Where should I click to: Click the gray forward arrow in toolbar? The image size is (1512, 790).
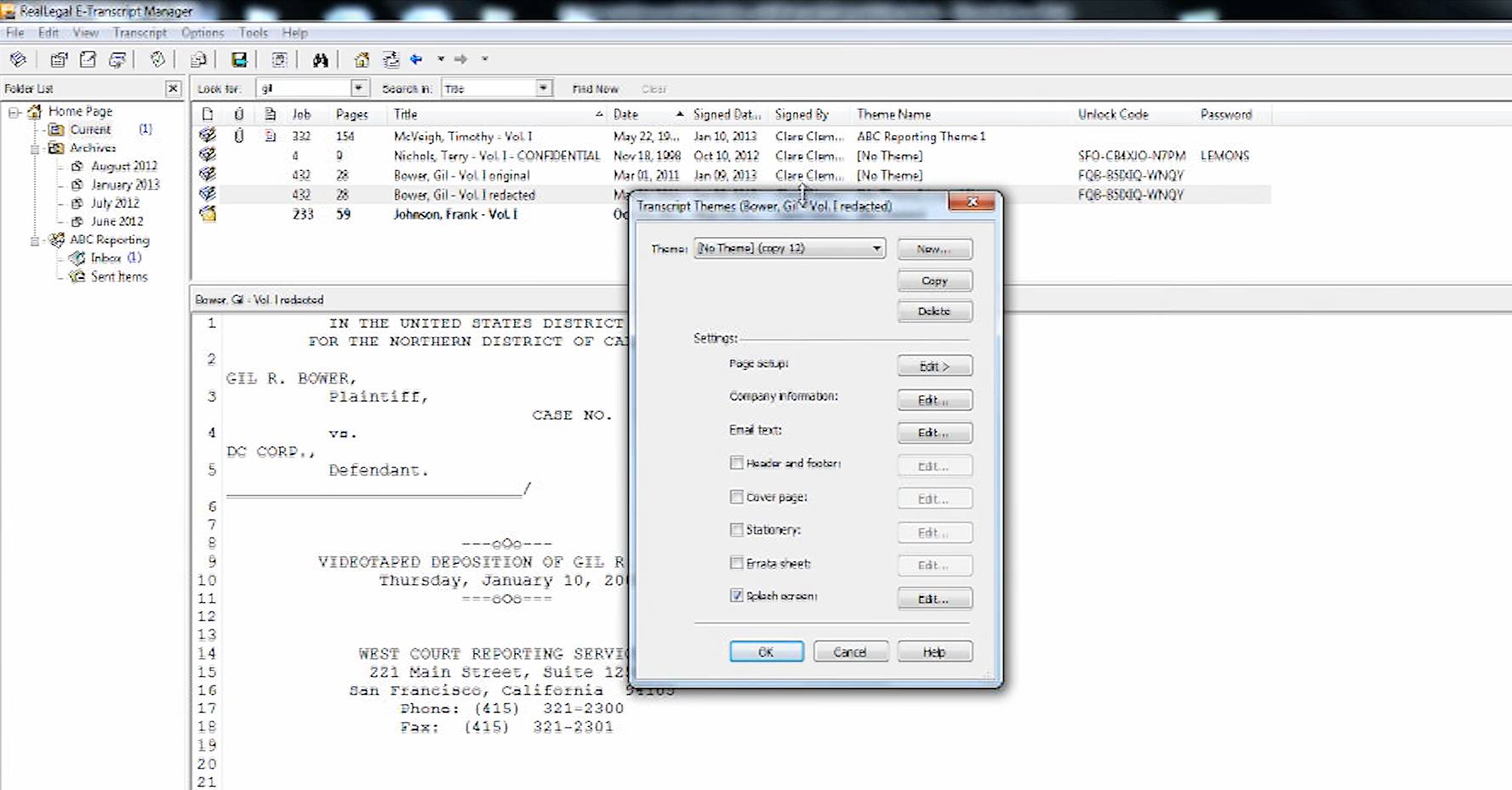pyautogui.click(x=460, y=60)
